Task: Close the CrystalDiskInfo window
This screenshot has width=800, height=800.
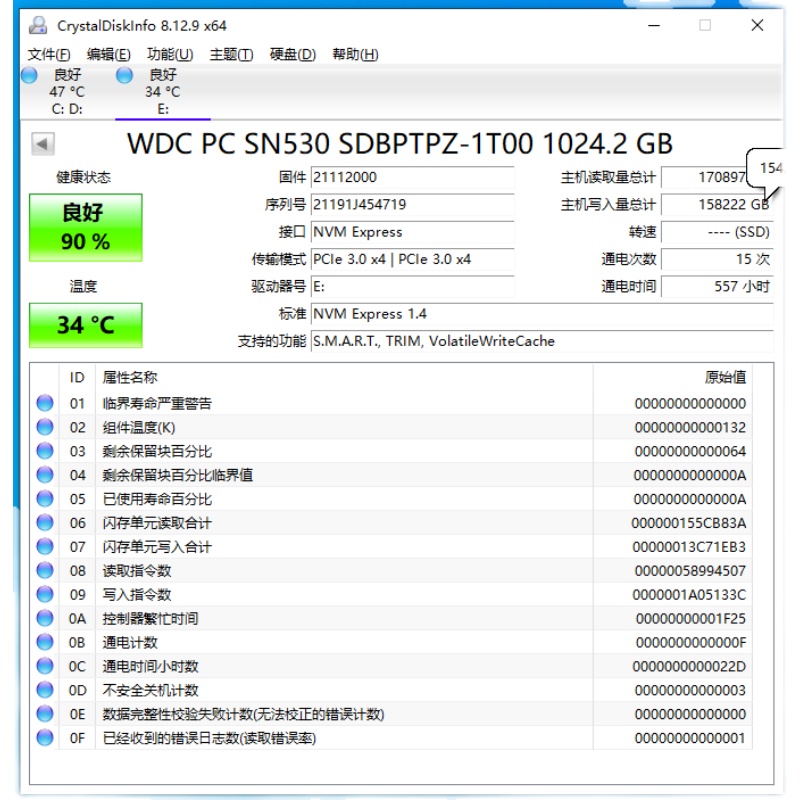Action: point(757,25)
